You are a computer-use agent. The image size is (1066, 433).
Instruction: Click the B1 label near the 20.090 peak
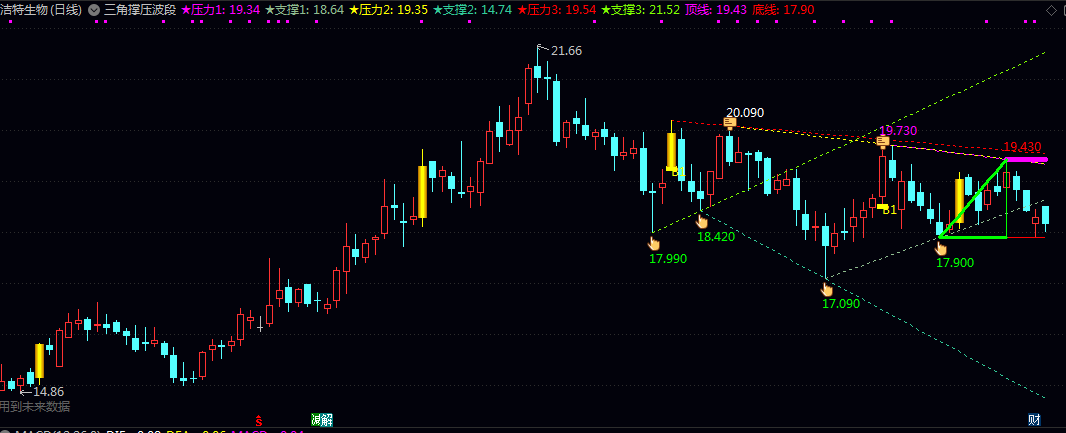[x=678, y=173]
